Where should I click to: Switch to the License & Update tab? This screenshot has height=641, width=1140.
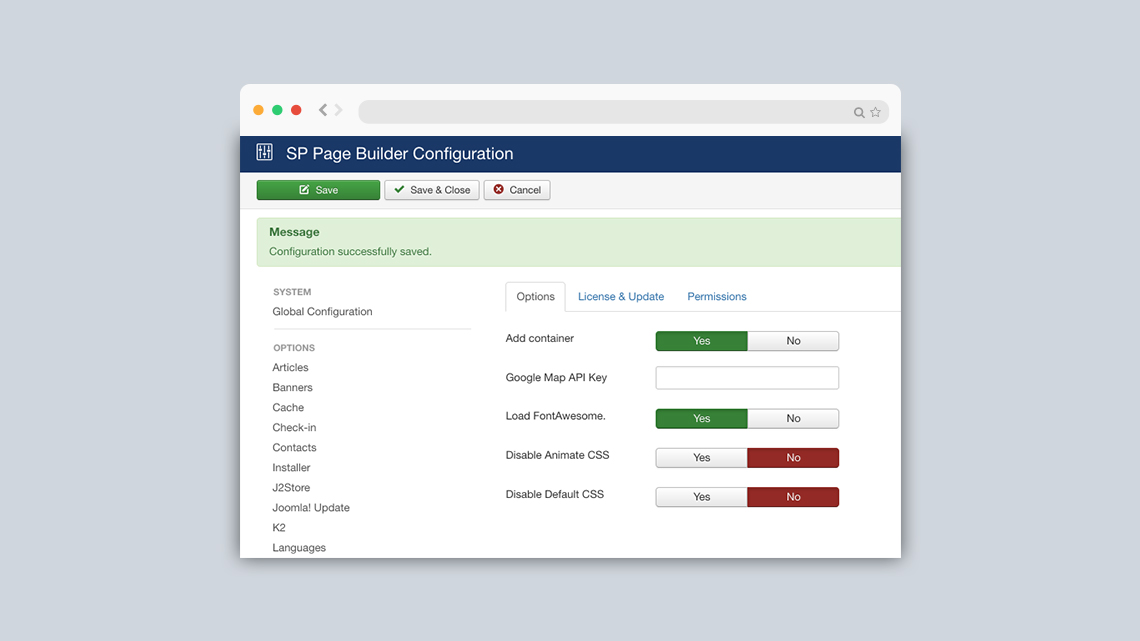621,297
